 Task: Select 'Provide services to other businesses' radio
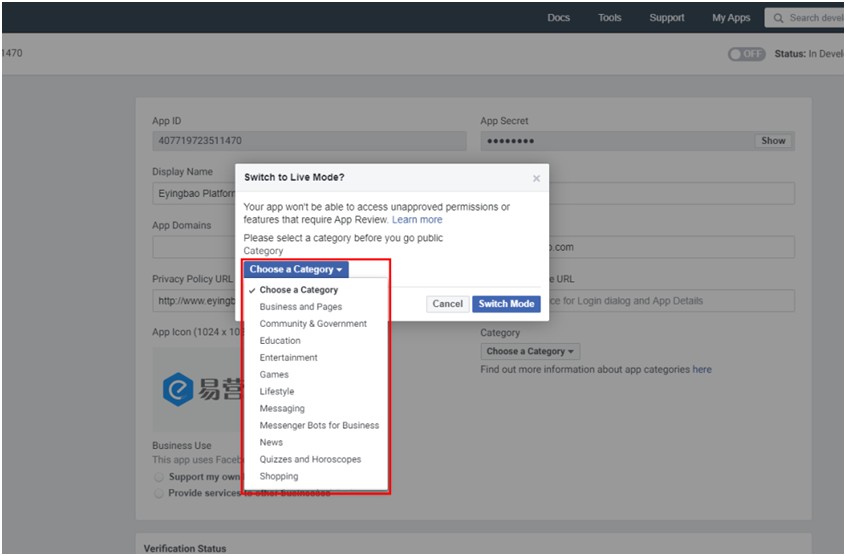tap(159, 494)
